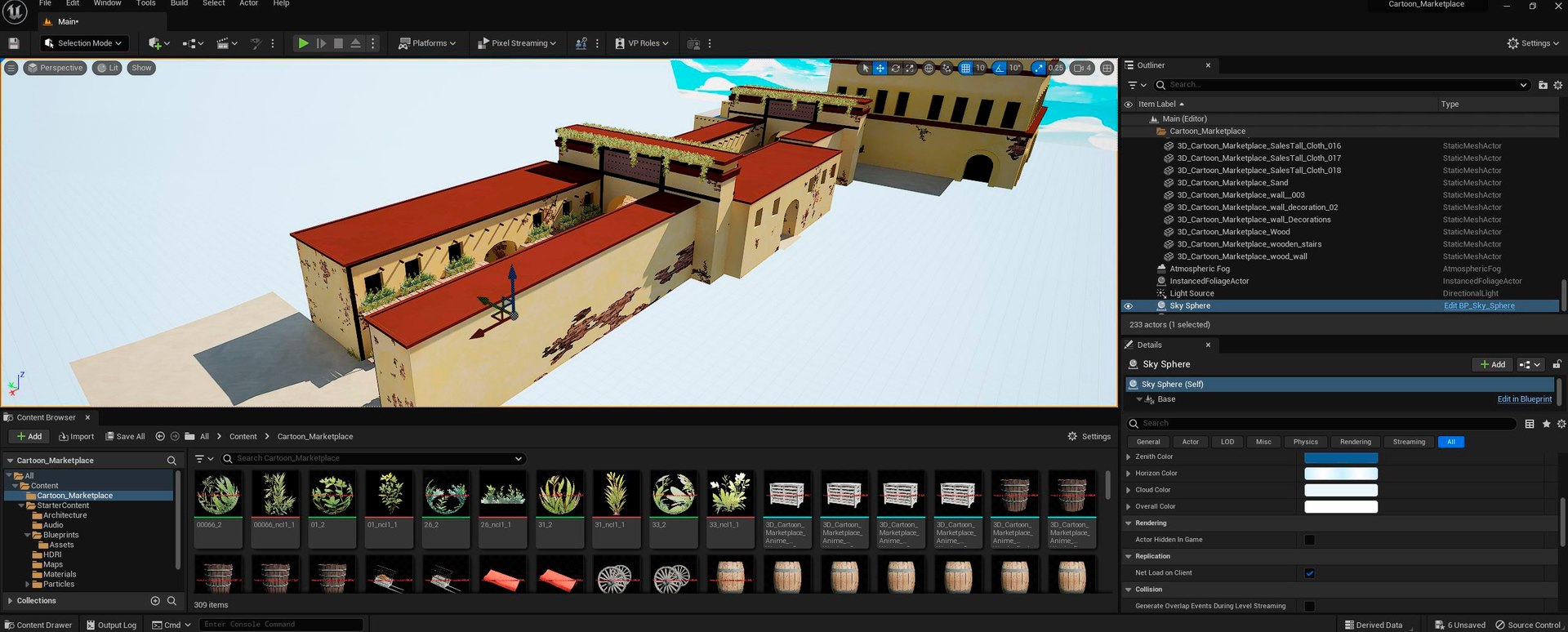Select the rotate tool in the viewport toolbar
This screenshot has width=1568, height=632.
(x=895, y=68)
